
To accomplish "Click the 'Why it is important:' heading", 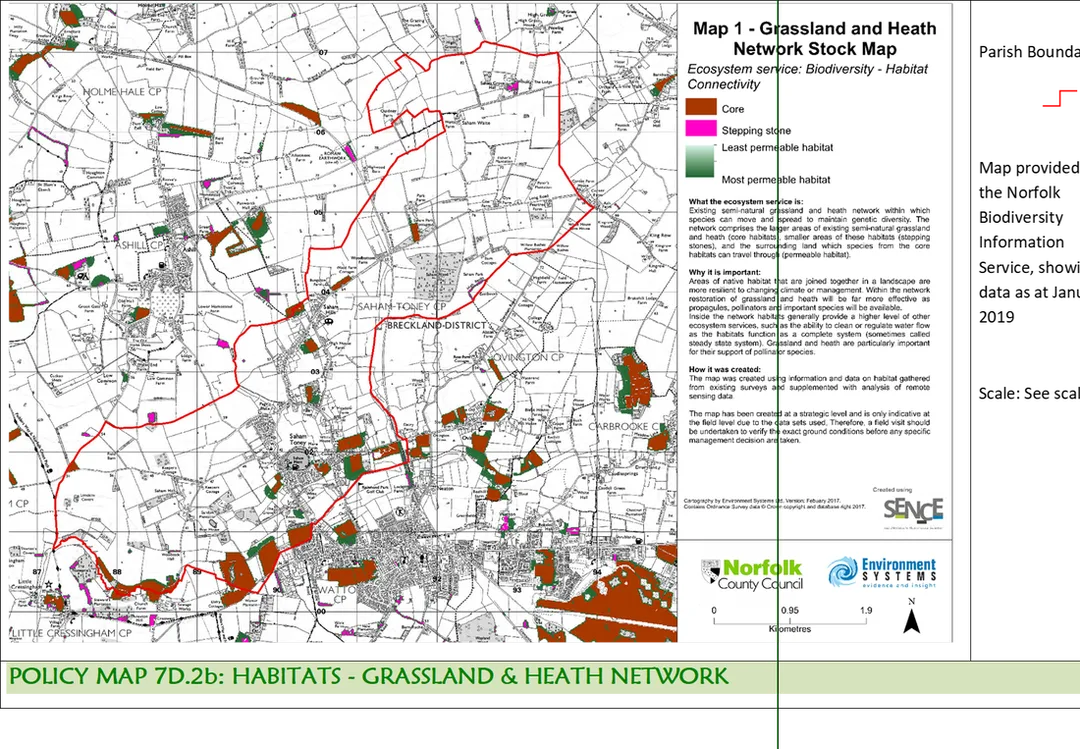I will (x=725, y=273).
